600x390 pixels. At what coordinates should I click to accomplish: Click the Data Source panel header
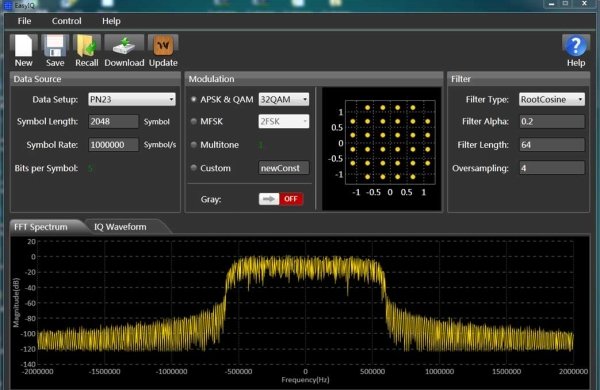[95, 79]
